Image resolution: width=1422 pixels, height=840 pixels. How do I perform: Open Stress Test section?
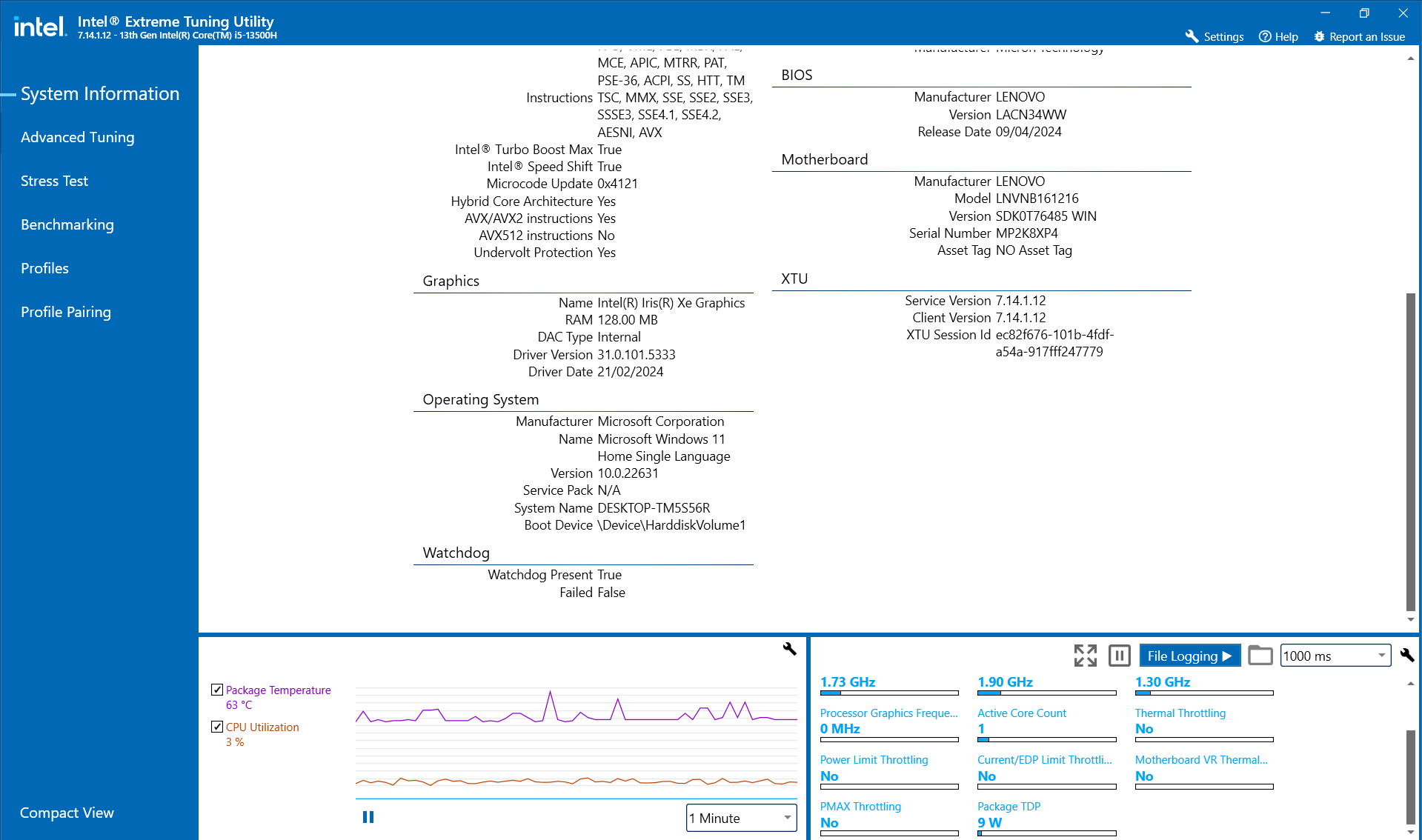(x=54, y=181)
